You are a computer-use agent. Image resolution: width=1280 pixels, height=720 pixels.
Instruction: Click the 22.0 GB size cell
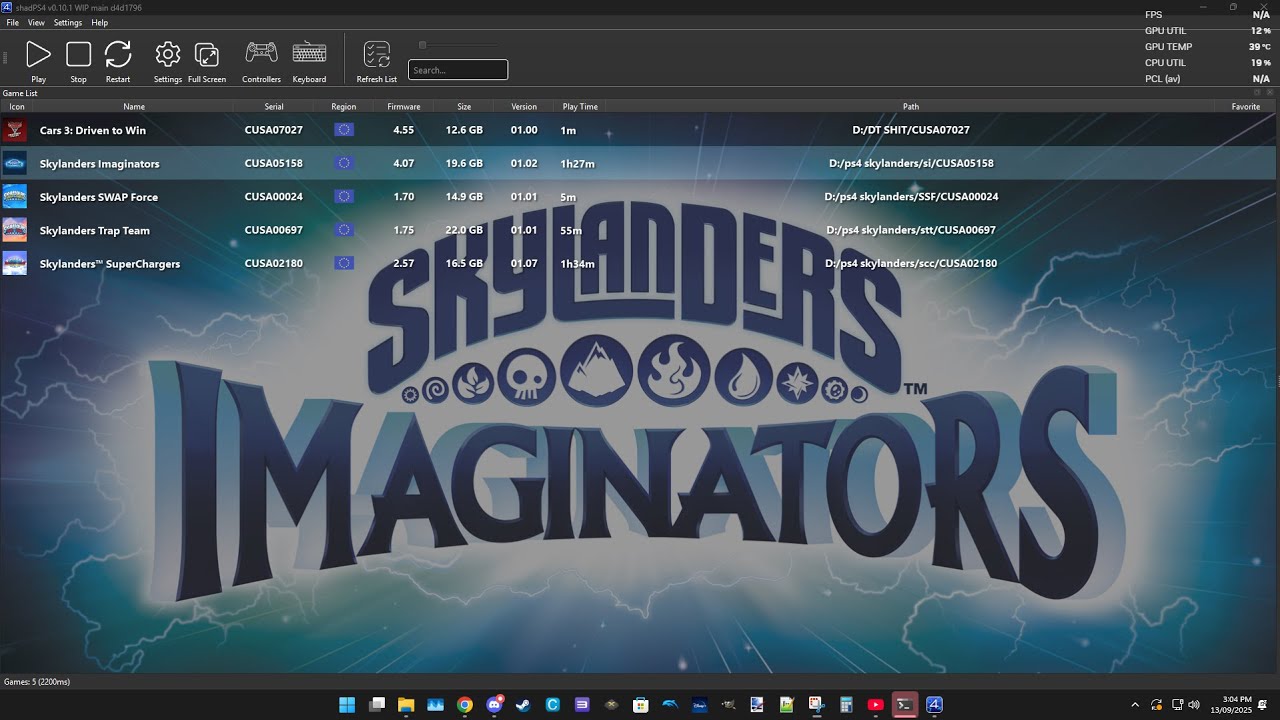pos(464,230)
